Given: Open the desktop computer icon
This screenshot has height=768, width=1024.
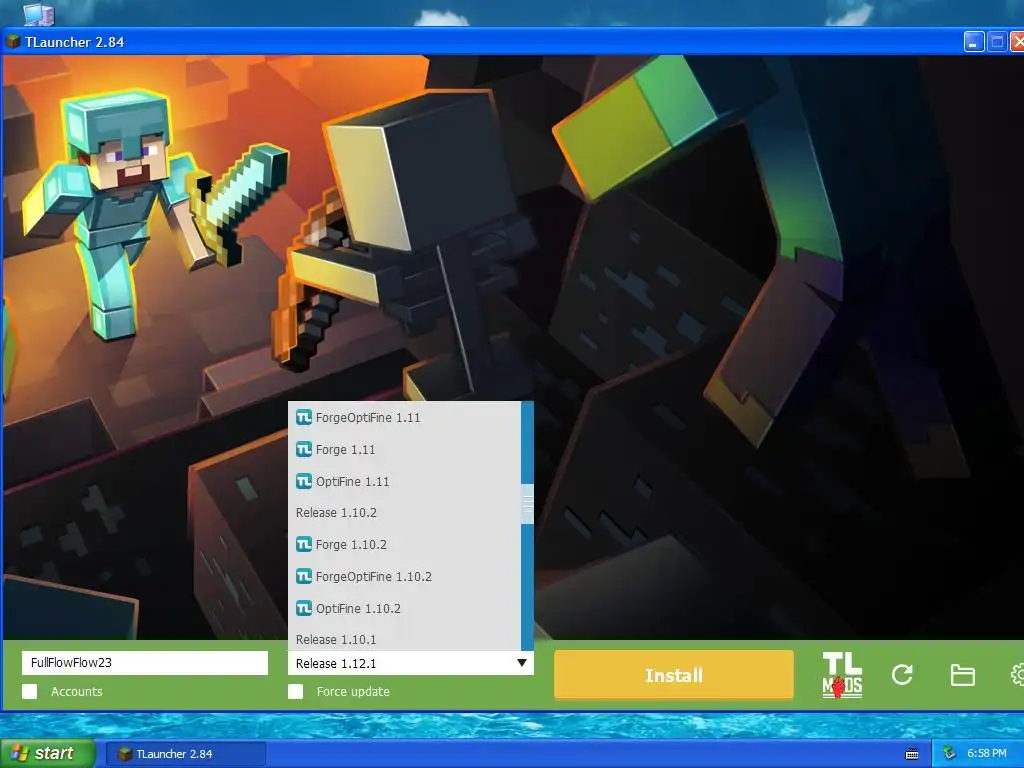Looking at the screenshot, I should coord(39,13).
